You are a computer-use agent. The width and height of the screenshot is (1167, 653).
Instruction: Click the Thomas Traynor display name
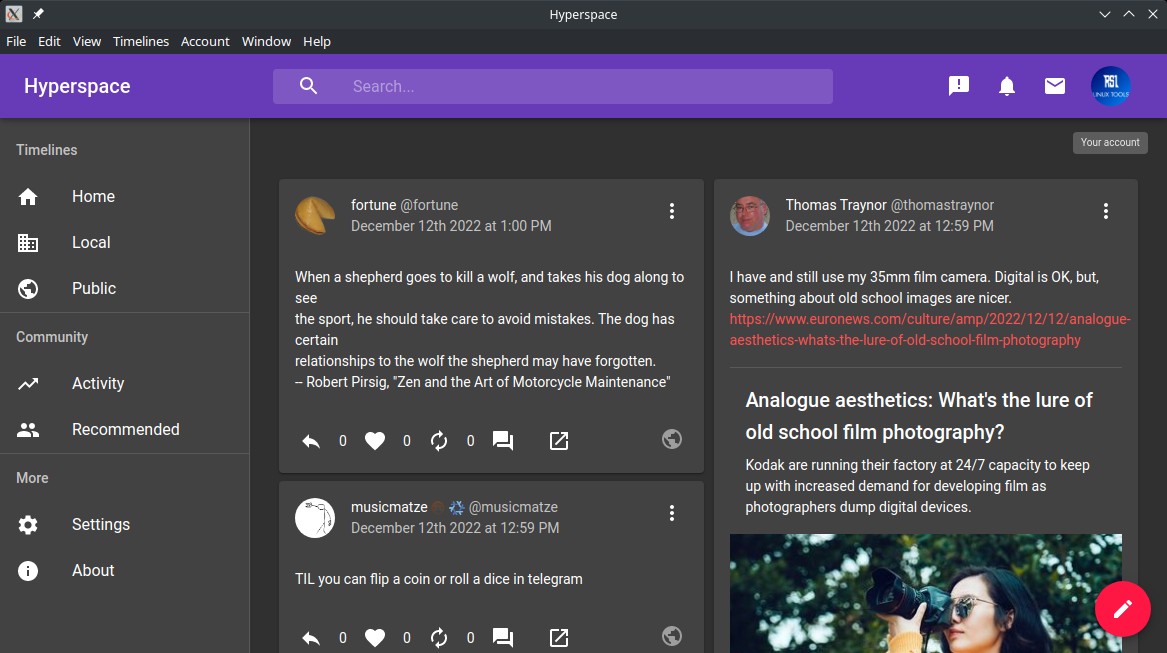click(x=836, y=205)
